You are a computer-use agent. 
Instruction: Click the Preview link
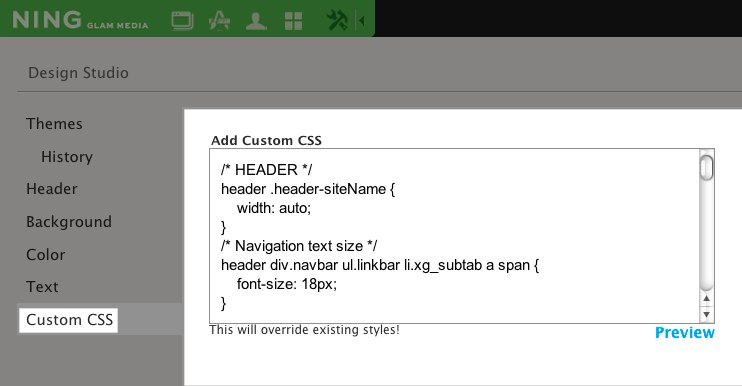pos(684,333)
